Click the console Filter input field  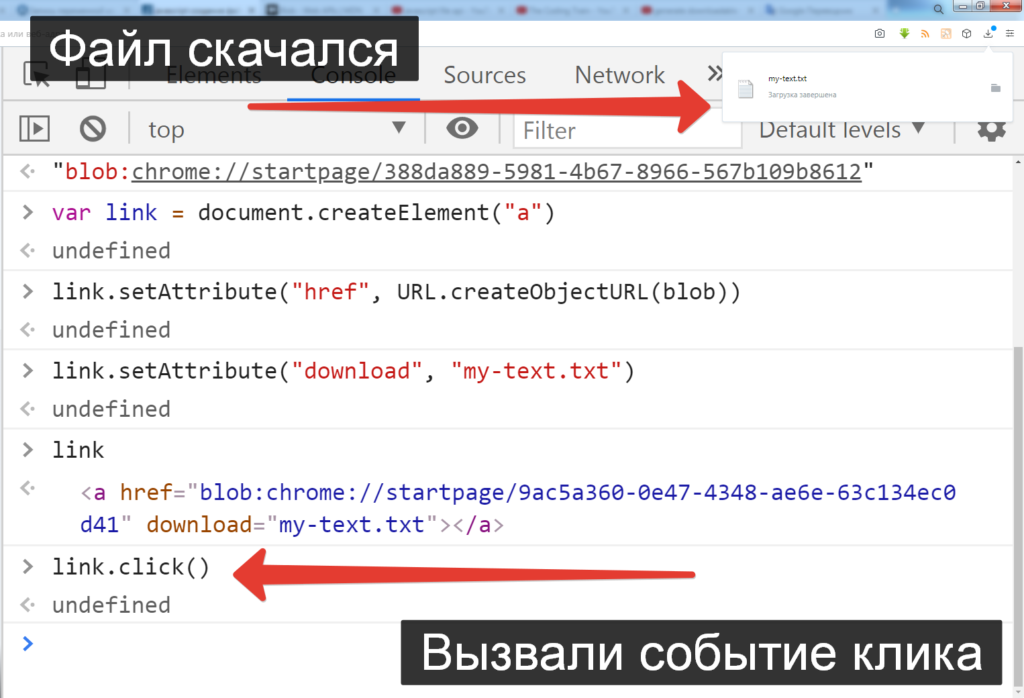[610, 130]
